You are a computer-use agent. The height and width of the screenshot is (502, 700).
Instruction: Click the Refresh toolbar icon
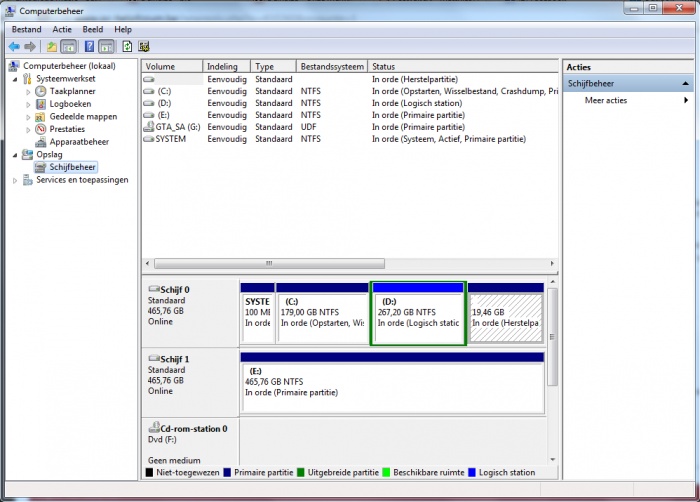coord(127,46)
